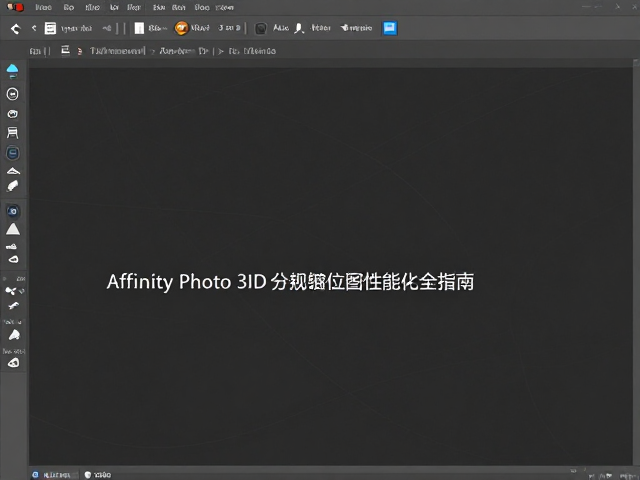Select the outlined blob tool below the shoe icon

click(x=13, y=259)
